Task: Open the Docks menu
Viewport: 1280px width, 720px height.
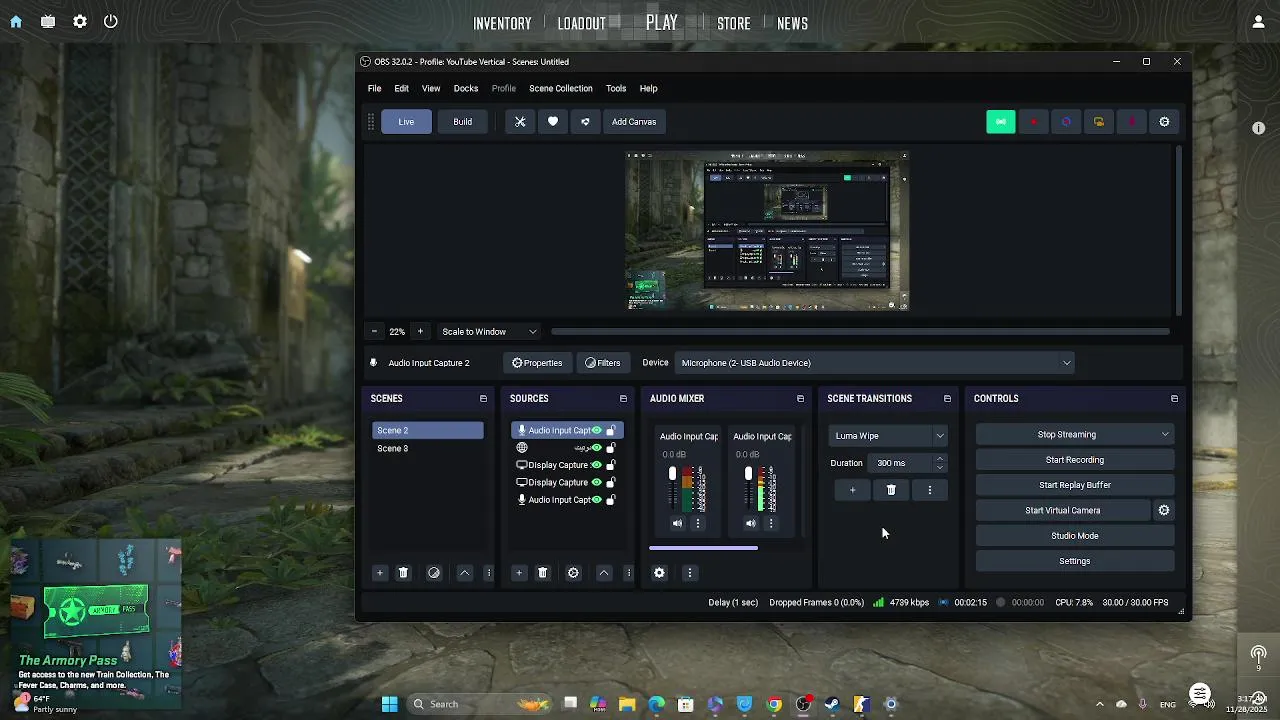Action: (466, 88)
